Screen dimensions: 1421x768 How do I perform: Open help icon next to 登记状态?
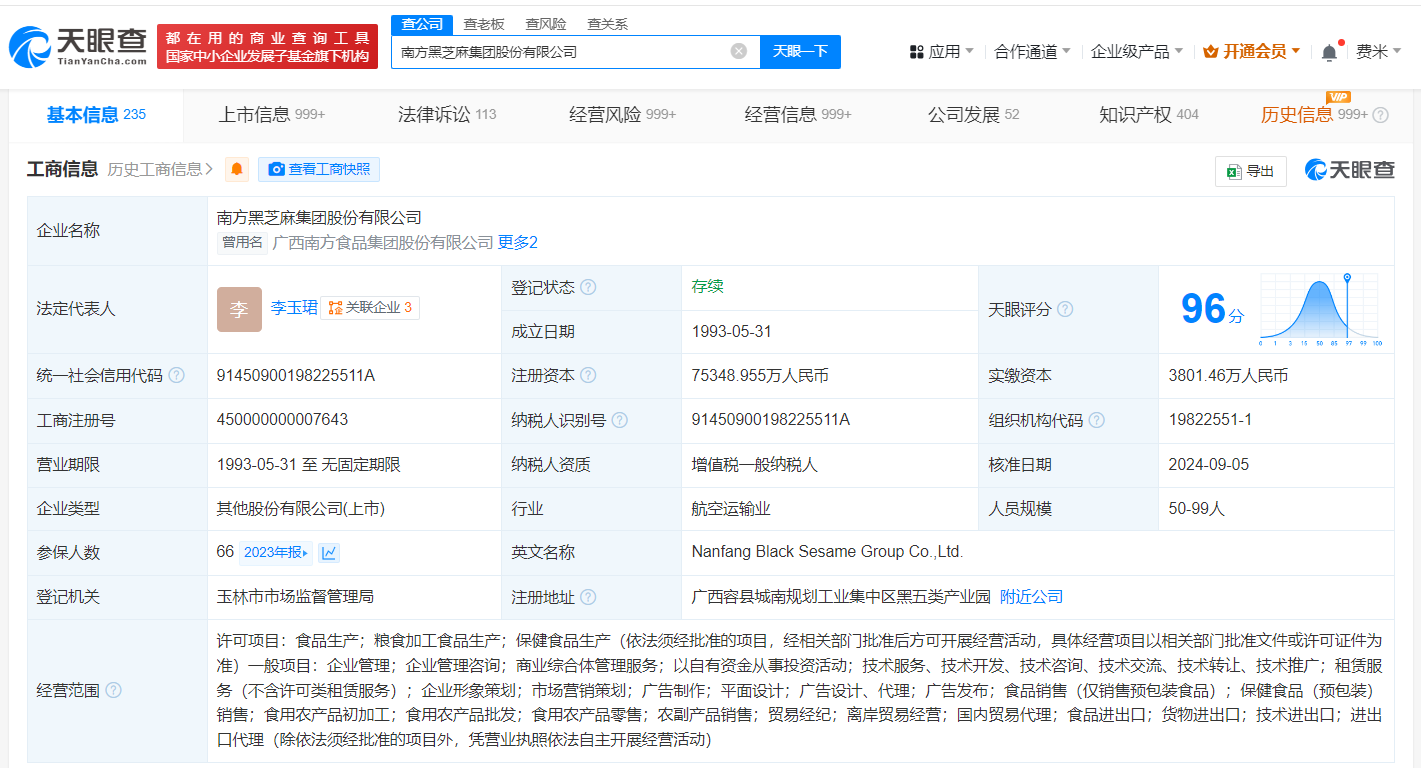(x=588, y=287)
